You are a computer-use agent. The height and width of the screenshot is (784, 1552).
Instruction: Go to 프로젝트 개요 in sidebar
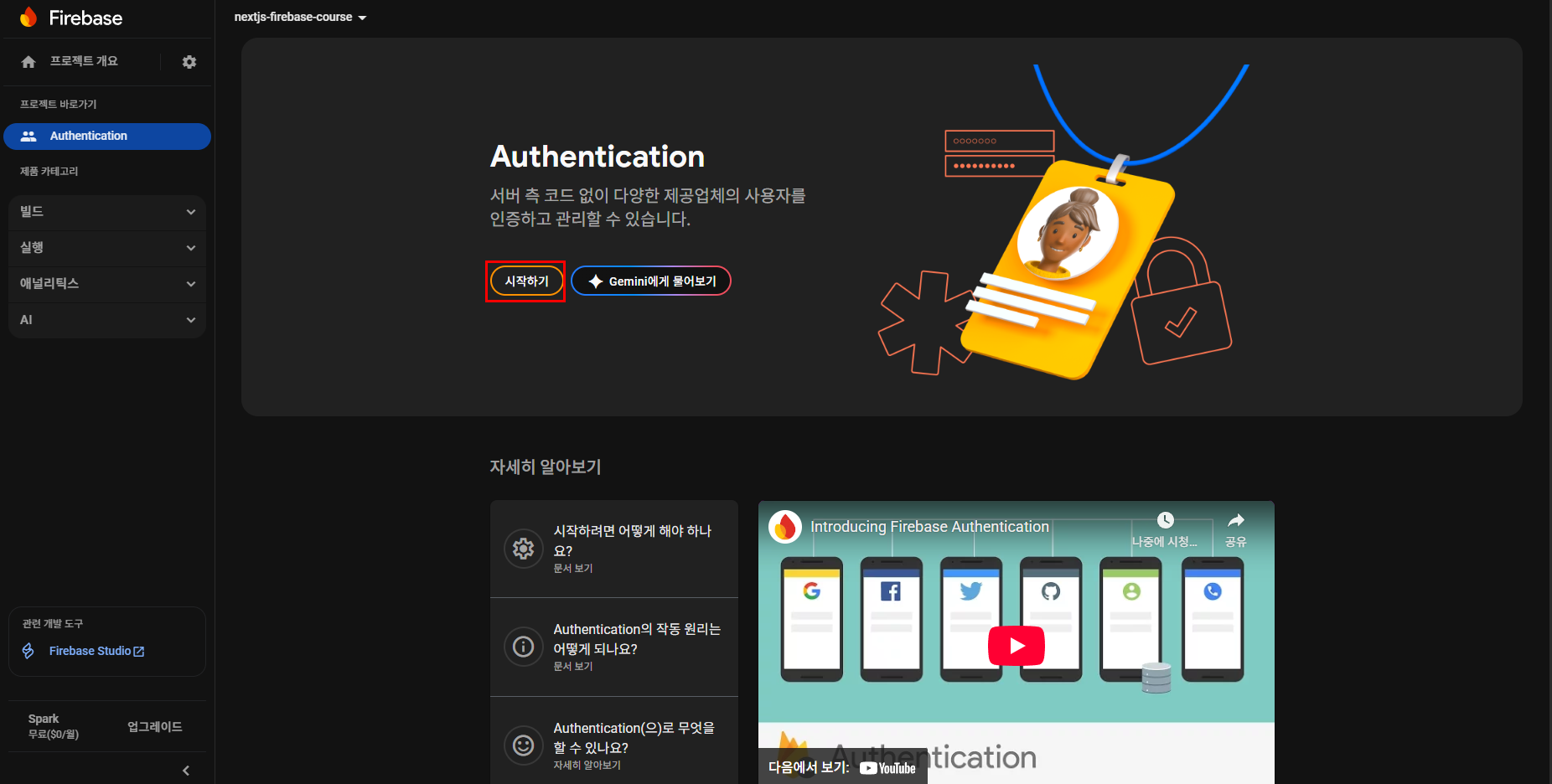coord(84,61)
